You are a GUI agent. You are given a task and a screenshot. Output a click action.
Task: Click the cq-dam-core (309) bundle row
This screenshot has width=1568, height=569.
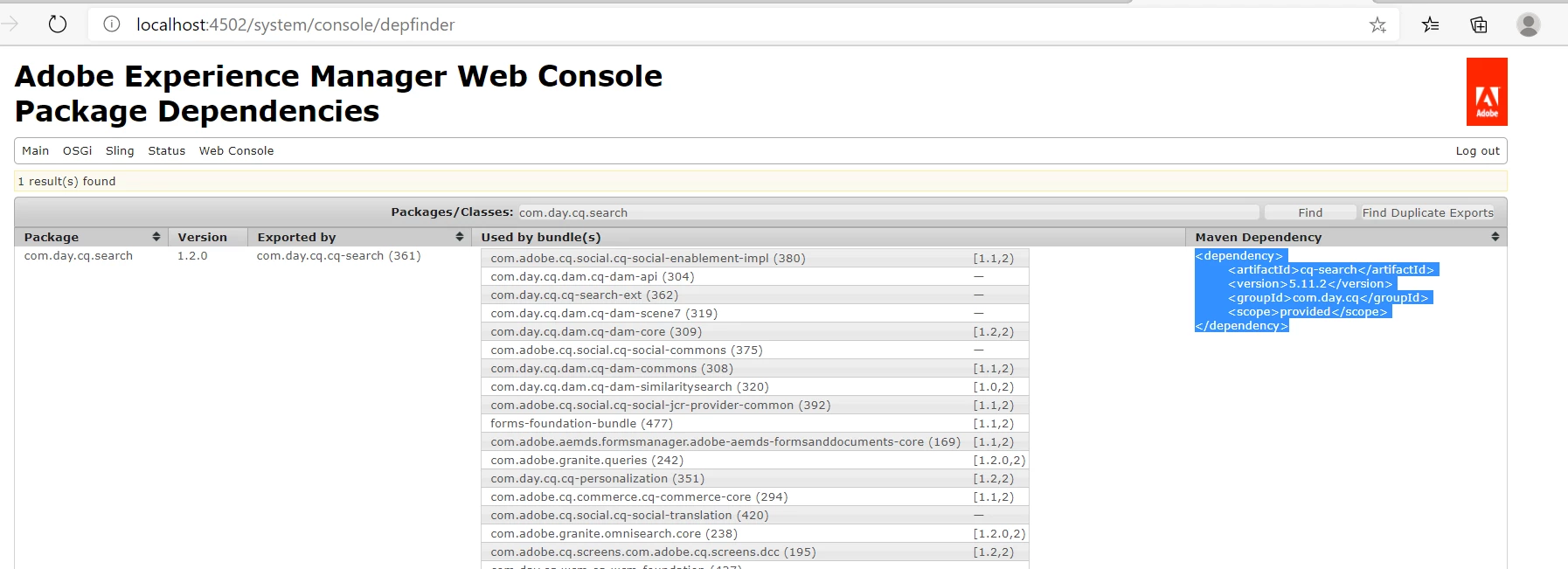(x=755, y=331)
